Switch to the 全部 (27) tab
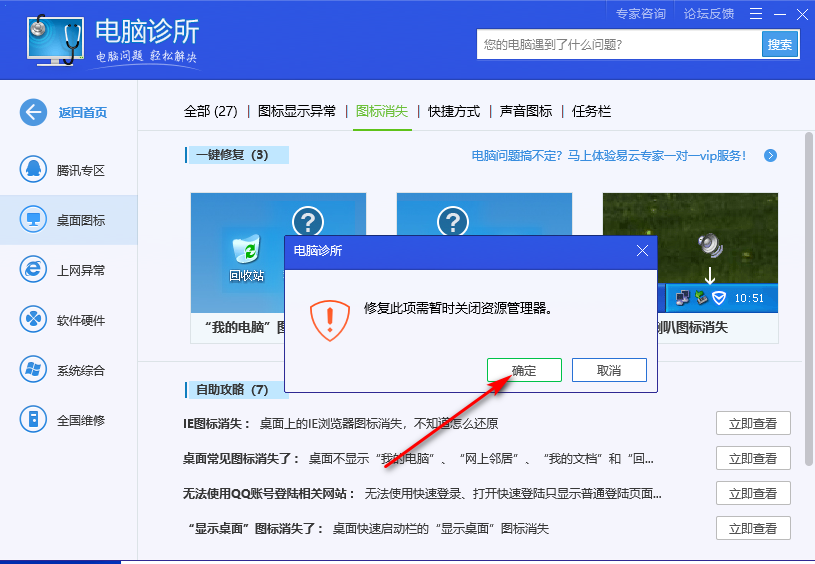 pos(210,111)
